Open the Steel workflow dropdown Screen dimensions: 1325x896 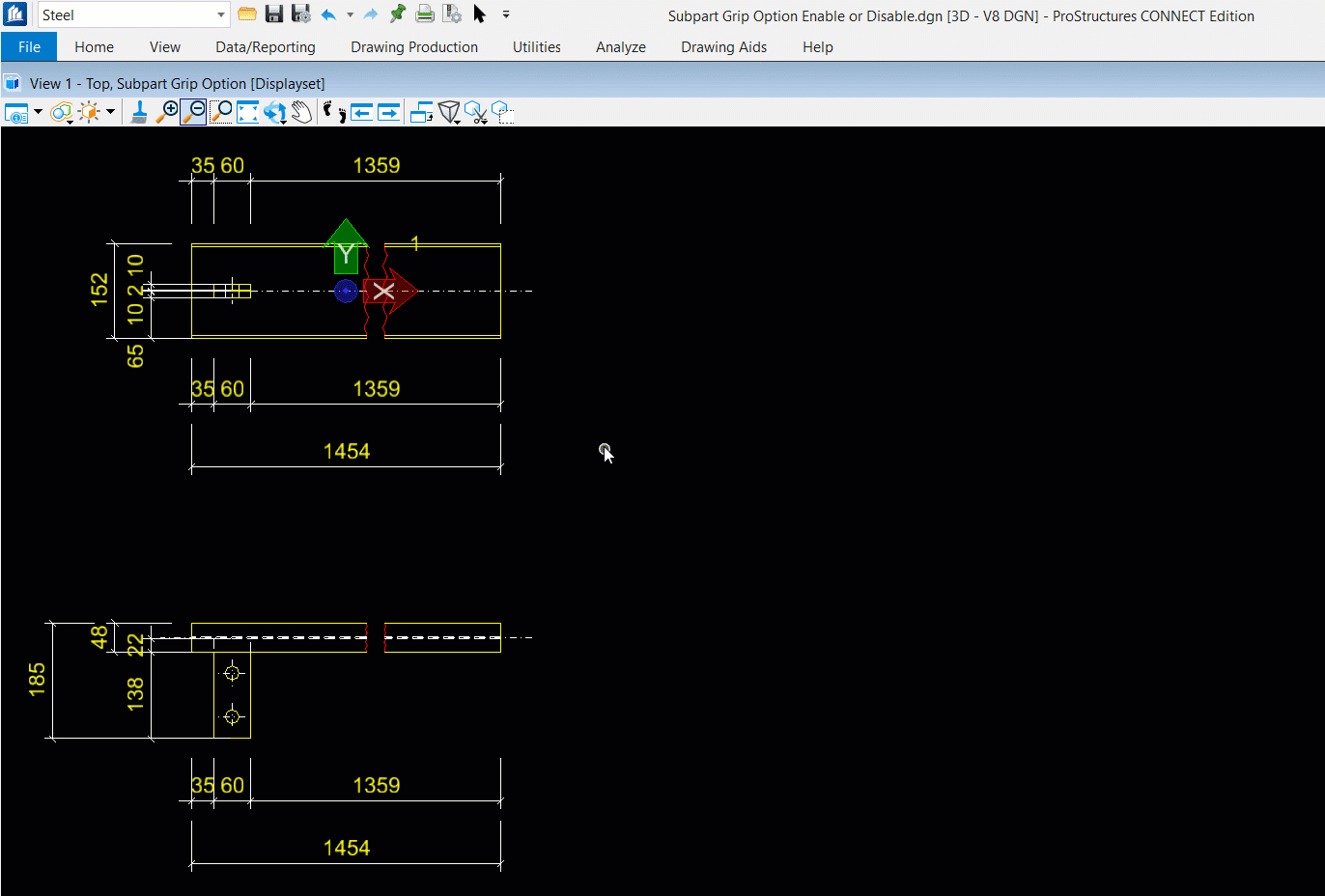221,15
